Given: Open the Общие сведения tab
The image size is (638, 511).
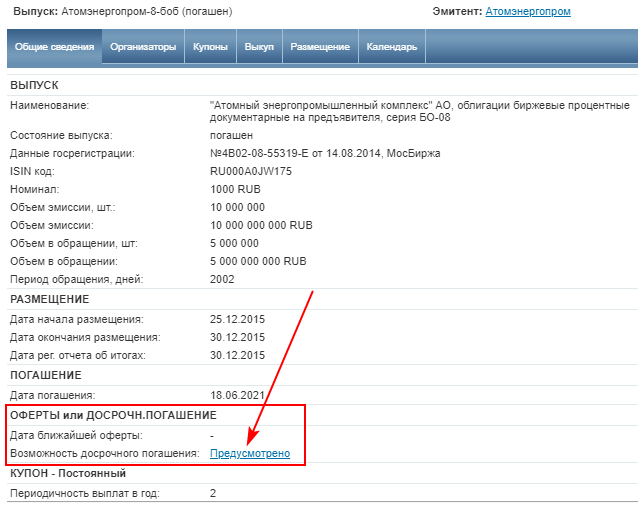Looking at the screenshot, I should 55,47.
